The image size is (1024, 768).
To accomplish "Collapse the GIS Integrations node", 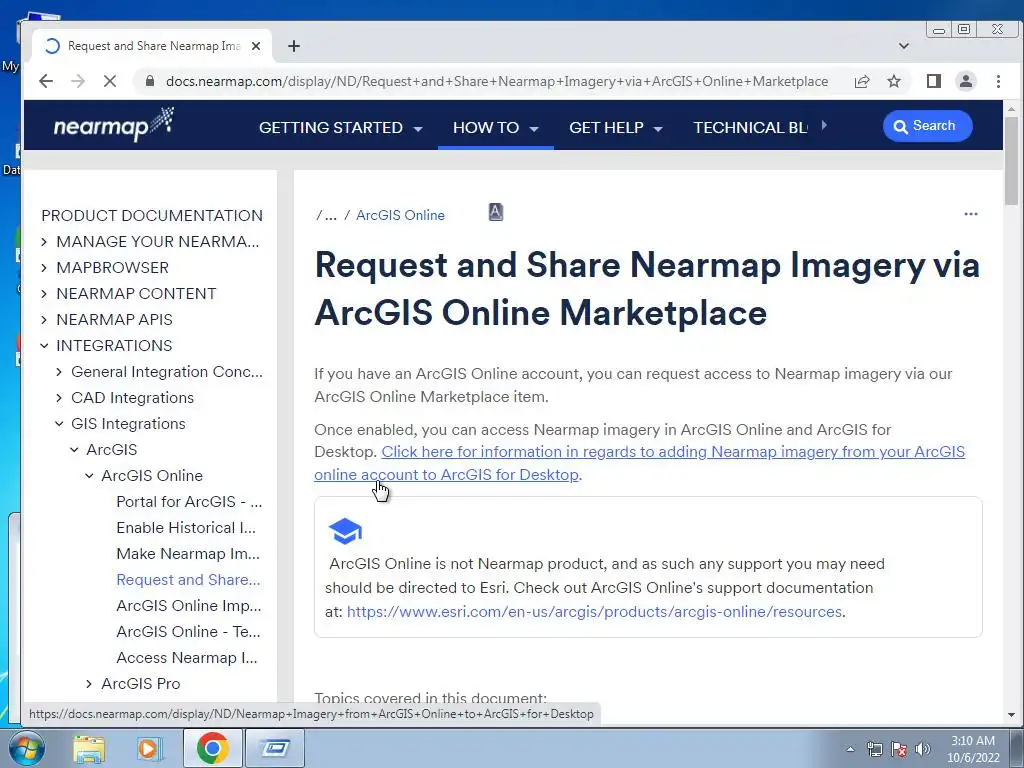I will 59,424.
